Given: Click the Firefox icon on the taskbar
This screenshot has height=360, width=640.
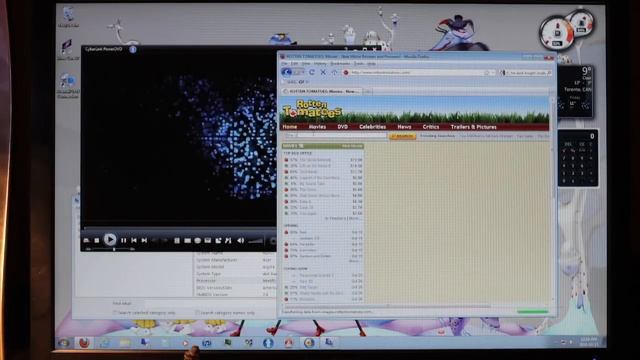Looking at the screenshot, I should [84, 343].
